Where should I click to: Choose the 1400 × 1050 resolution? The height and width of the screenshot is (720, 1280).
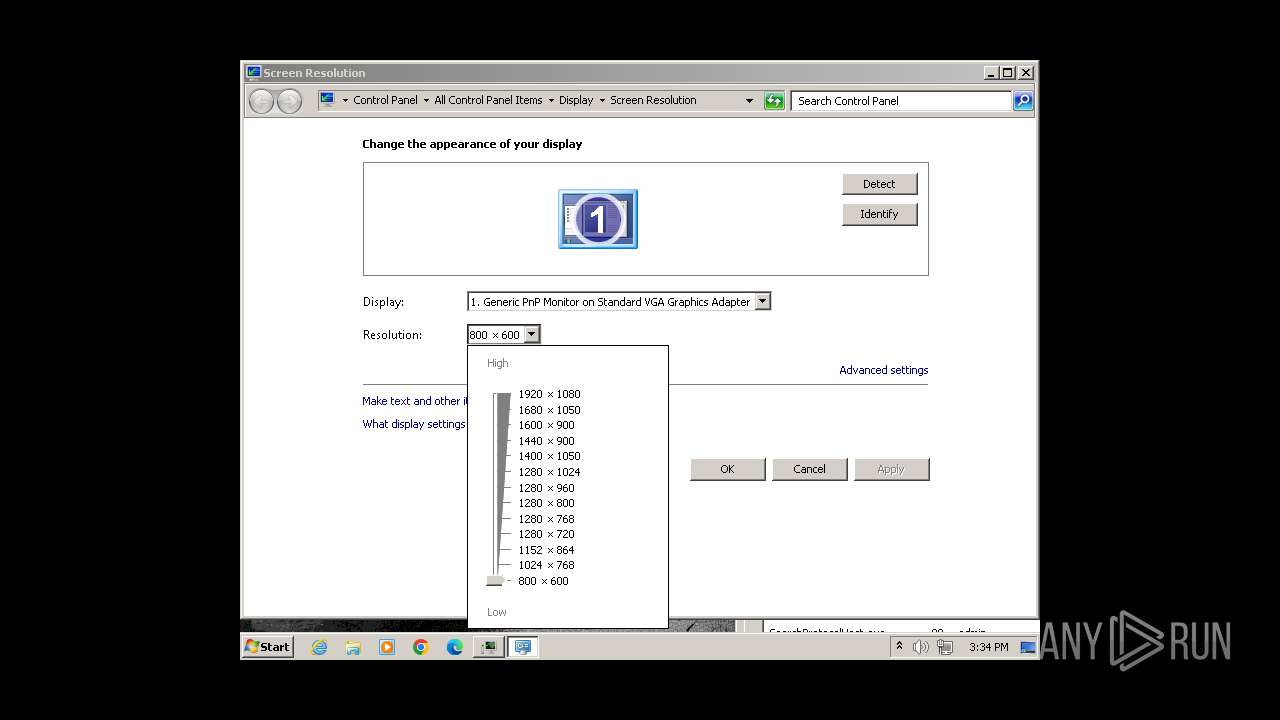pyautogui.click(x=549, y=456)
